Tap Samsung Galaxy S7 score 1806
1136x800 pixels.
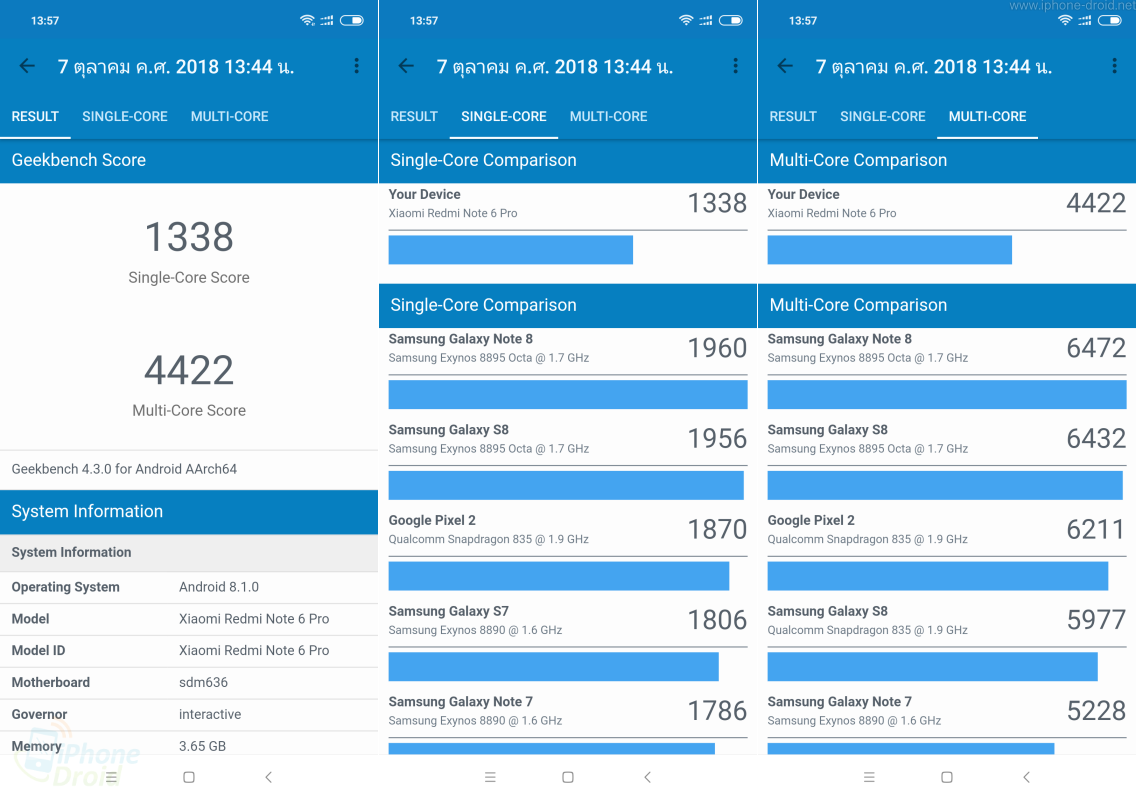click(717, 620)
